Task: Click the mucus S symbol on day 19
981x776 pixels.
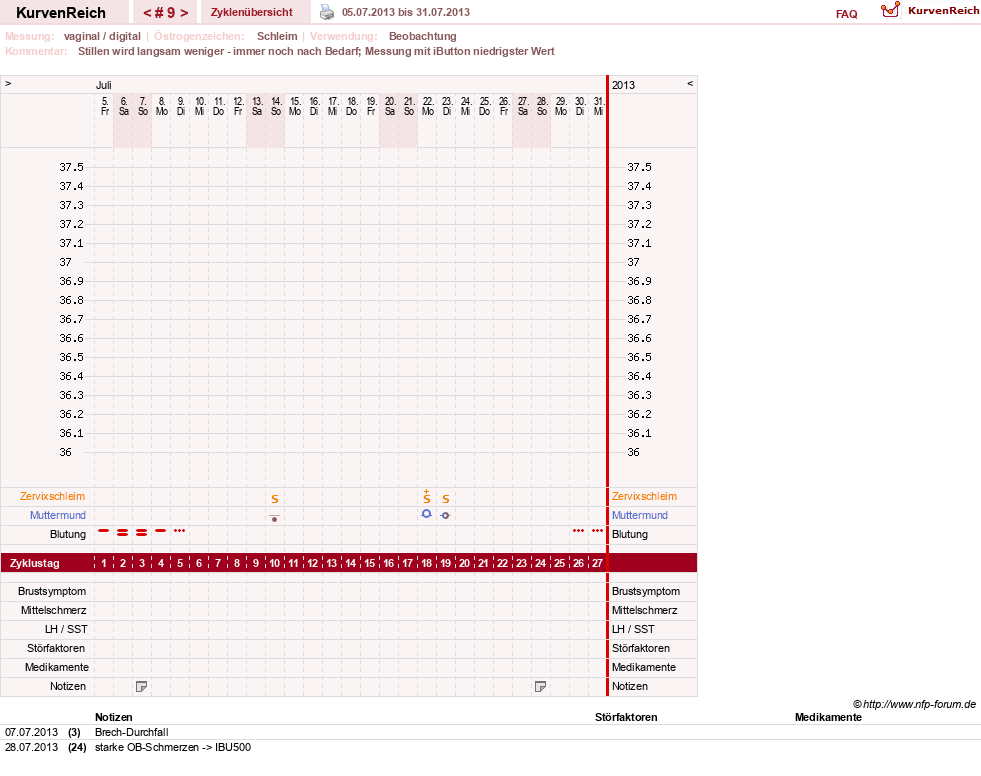Action: click(x=445, y=499)
